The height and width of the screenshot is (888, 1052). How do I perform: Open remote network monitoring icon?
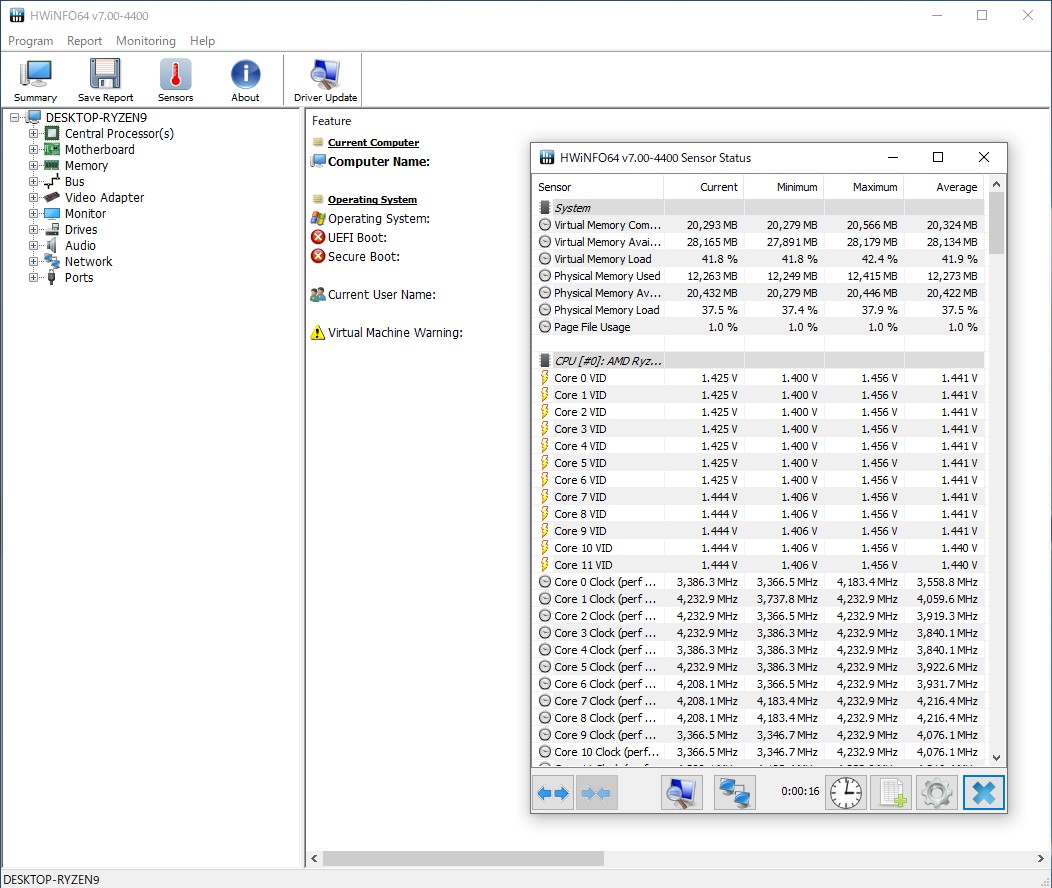pyautogui.click(x=735, y=793)
